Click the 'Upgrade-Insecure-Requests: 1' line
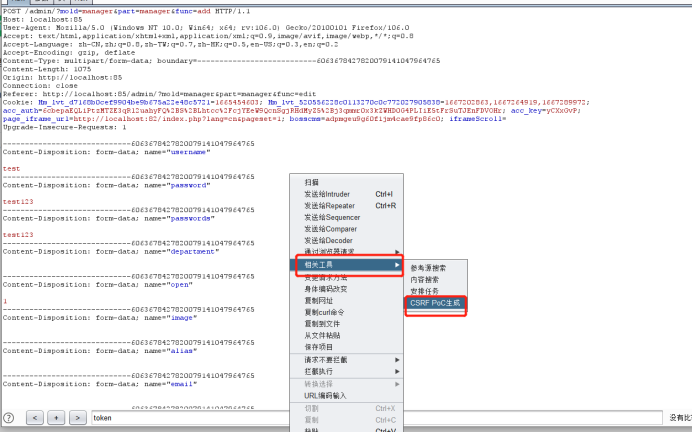The width and height of the screenshot is (692, 432). click(x=64, y=127)
